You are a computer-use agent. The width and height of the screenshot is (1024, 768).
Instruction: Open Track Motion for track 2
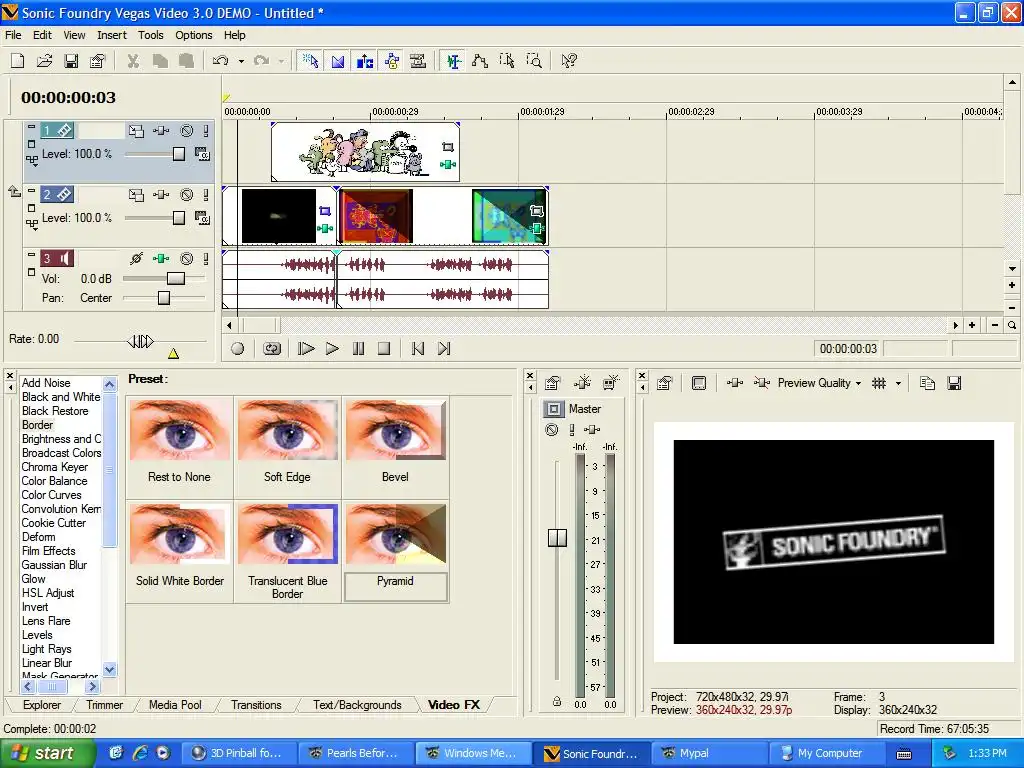point(136,195)
